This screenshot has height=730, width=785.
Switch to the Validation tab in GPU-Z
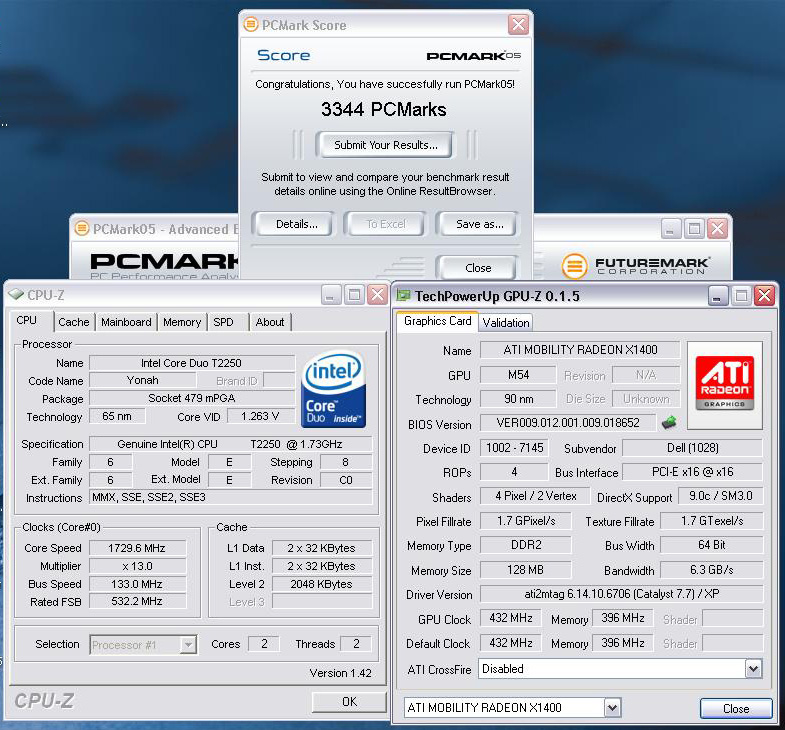coord(506,322)
